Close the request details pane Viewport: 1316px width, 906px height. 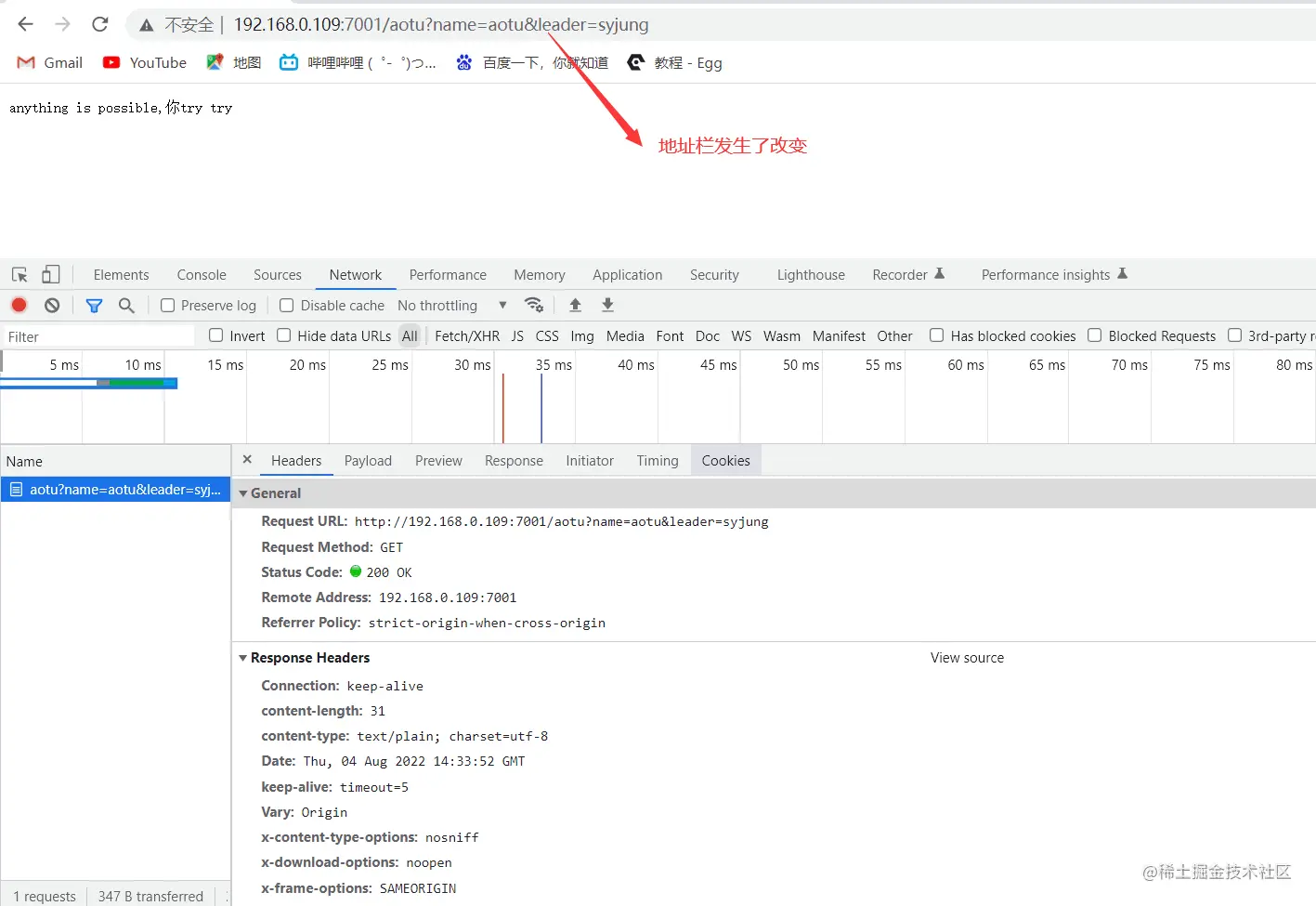coord(247,460)
